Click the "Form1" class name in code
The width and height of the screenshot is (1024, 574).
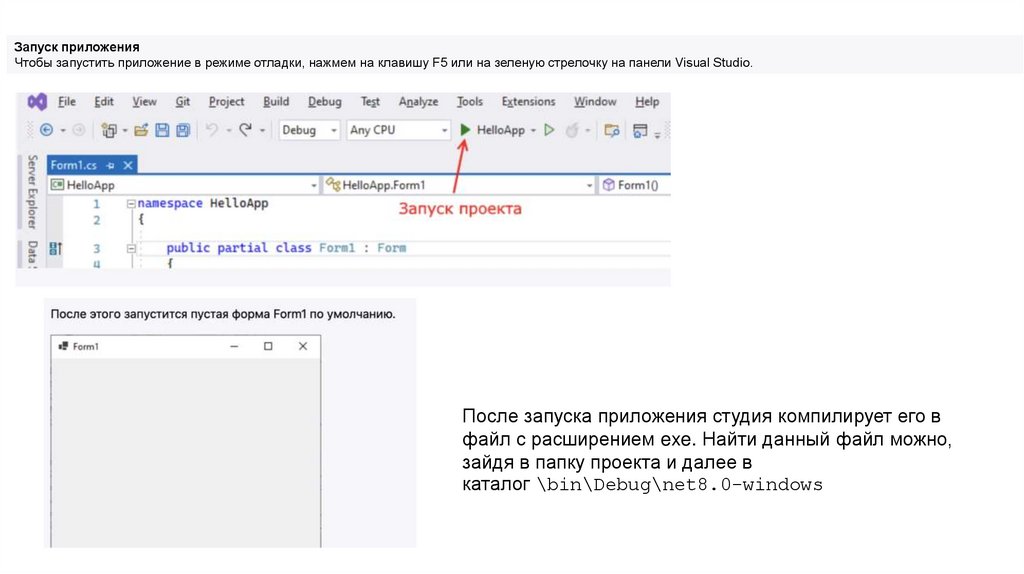[x=337, y=248]
